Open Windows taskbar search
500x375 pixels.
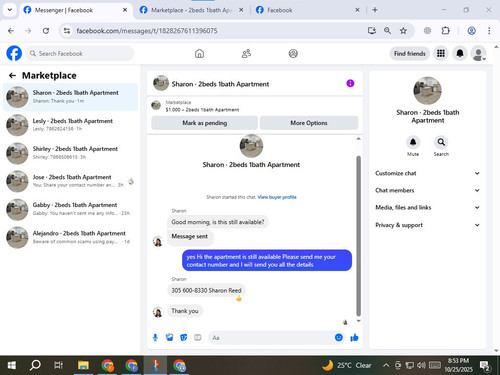pyautogui.click(x=35, y=365)
